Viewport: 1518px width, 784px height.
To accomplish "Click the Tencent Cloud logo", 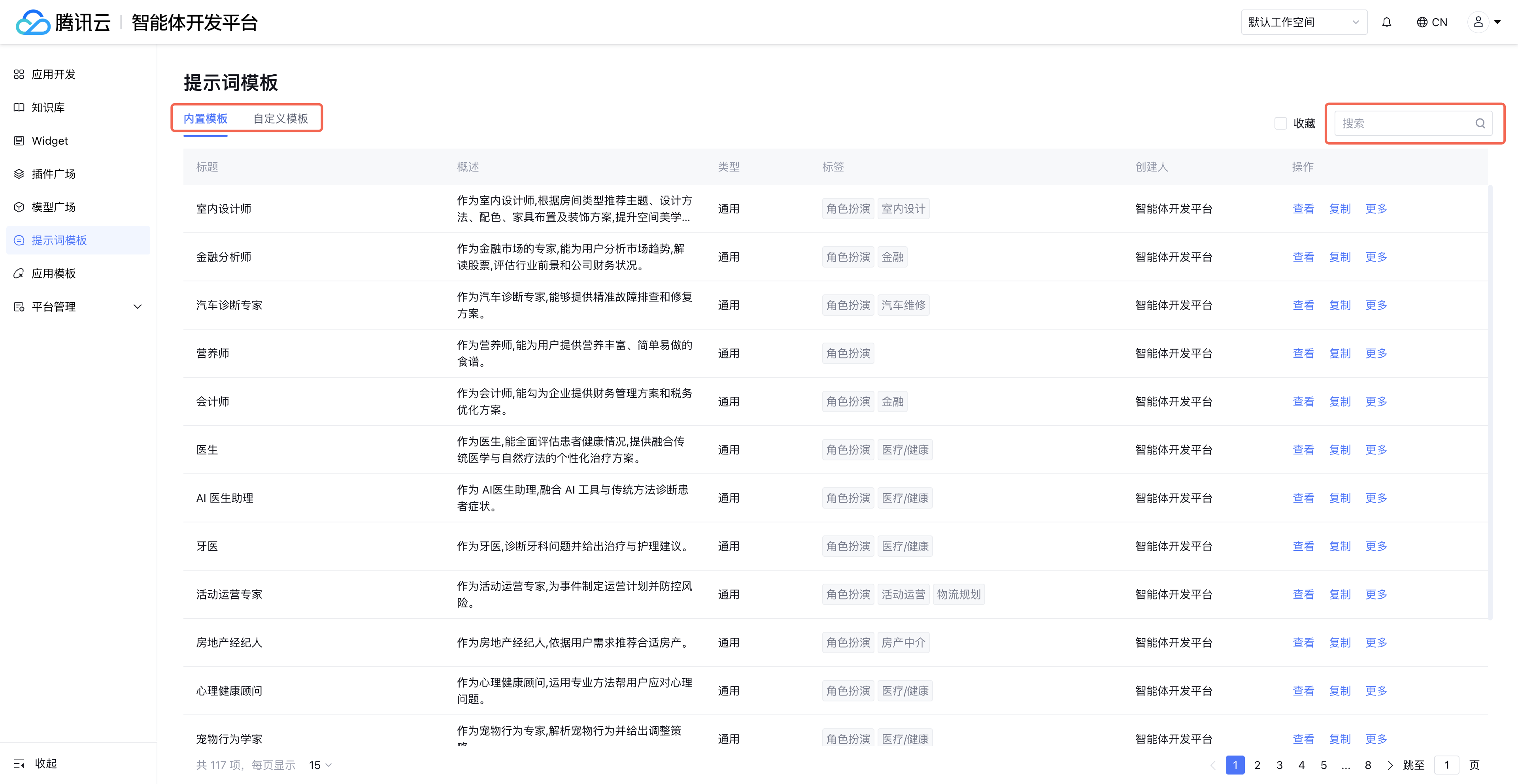I will tap(33, 23).
